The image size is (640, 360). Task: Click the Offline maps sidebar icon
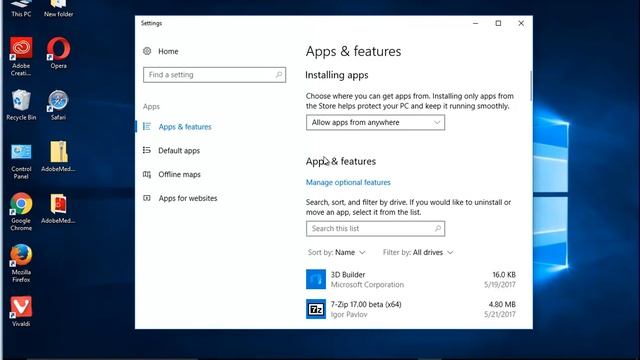[147, 174]
